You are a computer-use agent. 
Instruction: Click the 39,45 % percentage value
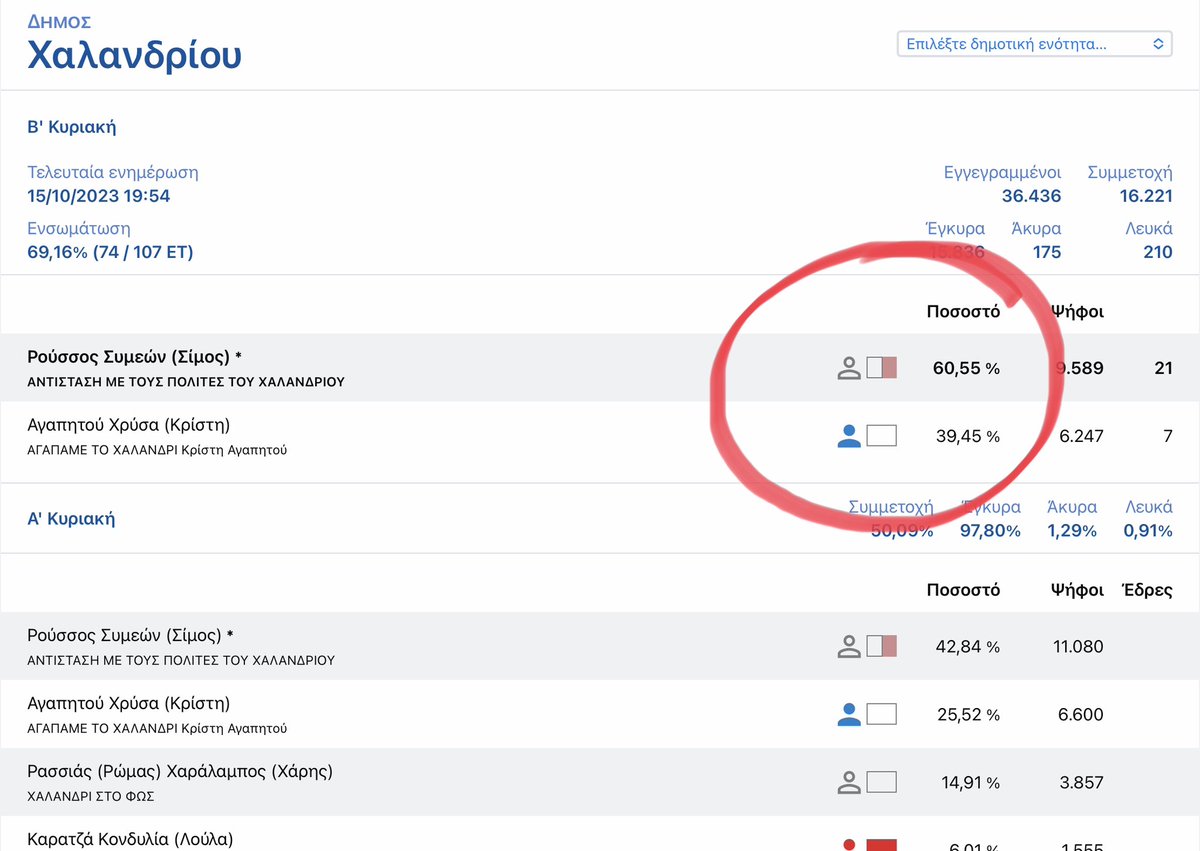[x=966, y=436]
